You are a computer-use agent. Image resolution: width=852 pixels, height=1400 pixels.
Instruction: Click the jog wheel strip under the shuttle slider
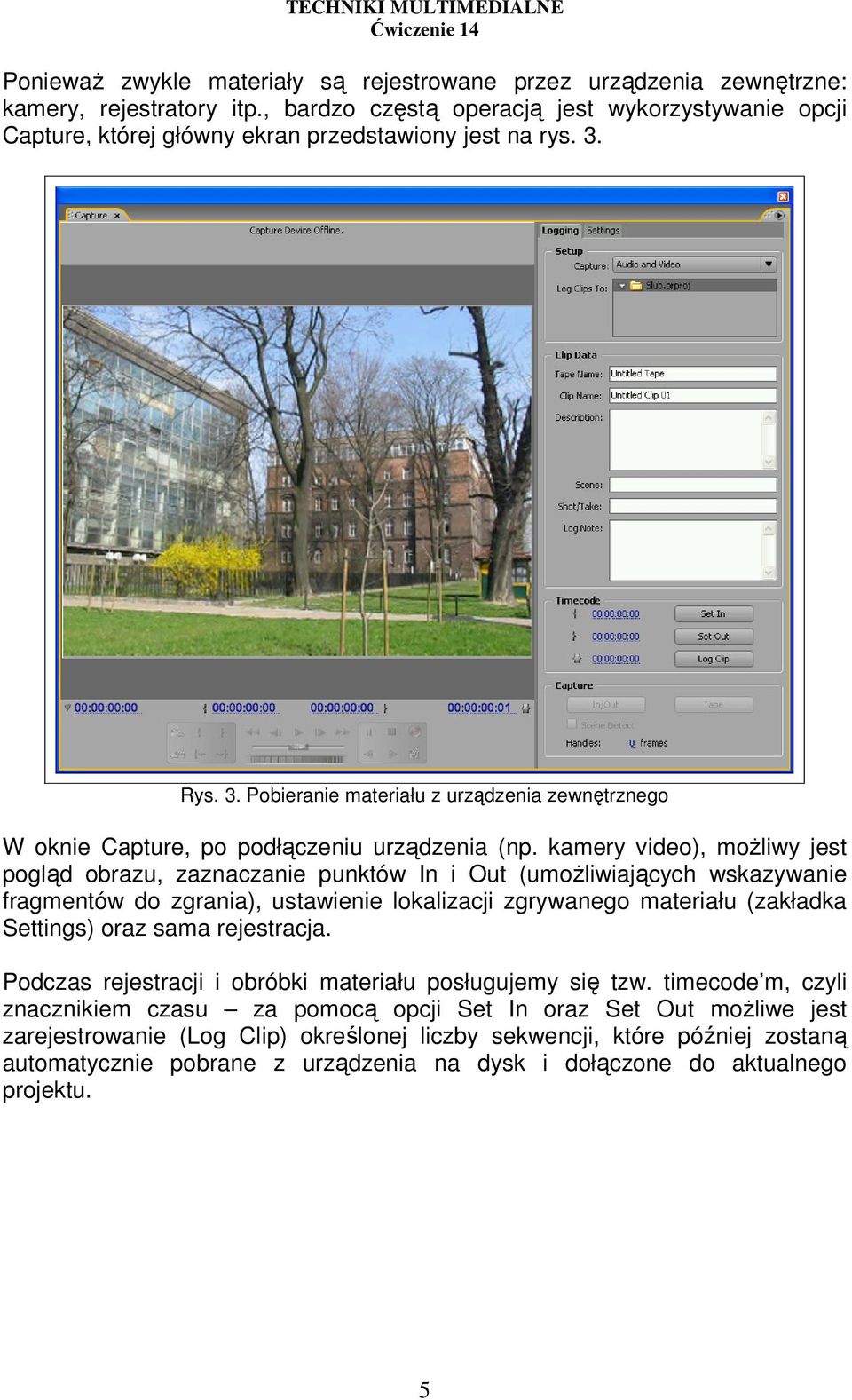297,760
